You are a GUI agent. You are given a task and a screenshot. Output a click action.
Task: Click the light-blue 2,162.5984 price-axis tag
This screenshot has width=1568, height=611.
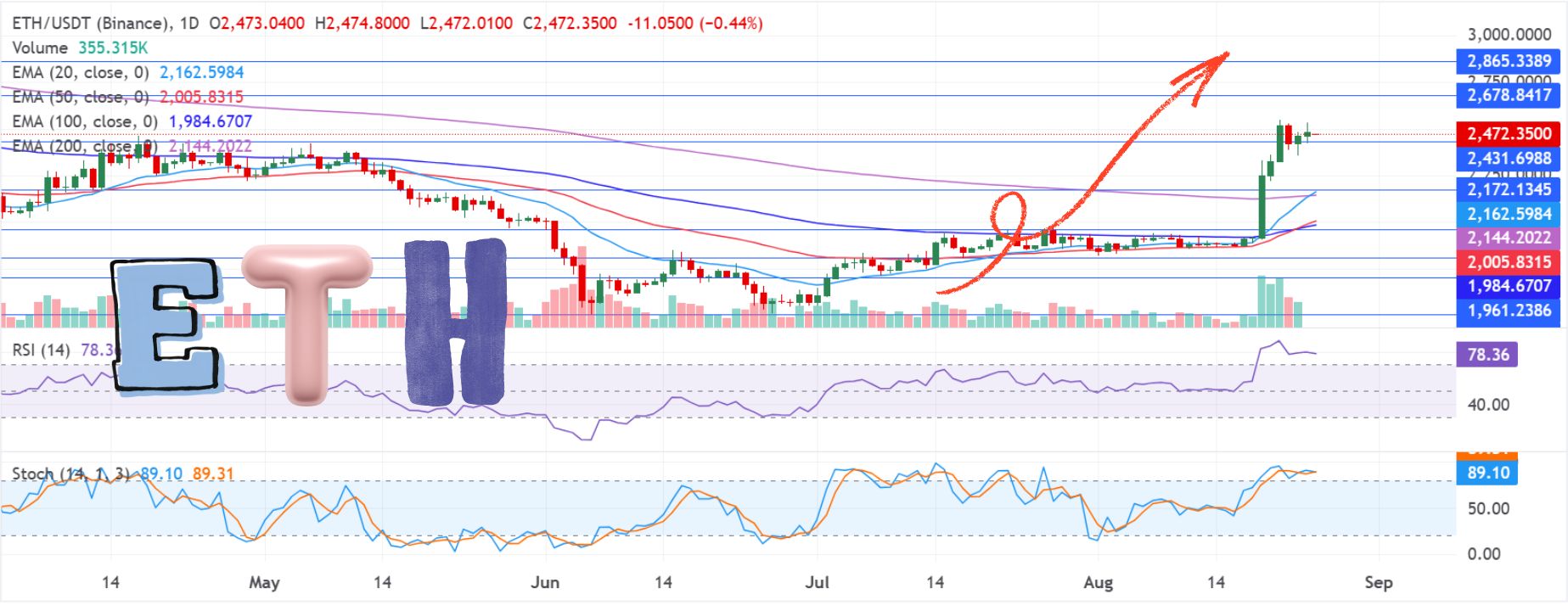[x=1509, y=214]
